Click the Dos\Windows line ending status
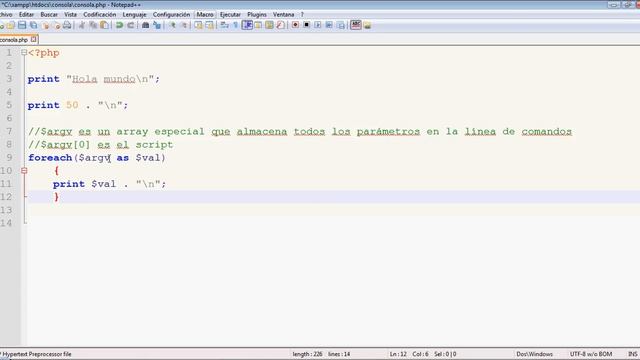Screen dimensions: 640x360 [x=534, y=354]
